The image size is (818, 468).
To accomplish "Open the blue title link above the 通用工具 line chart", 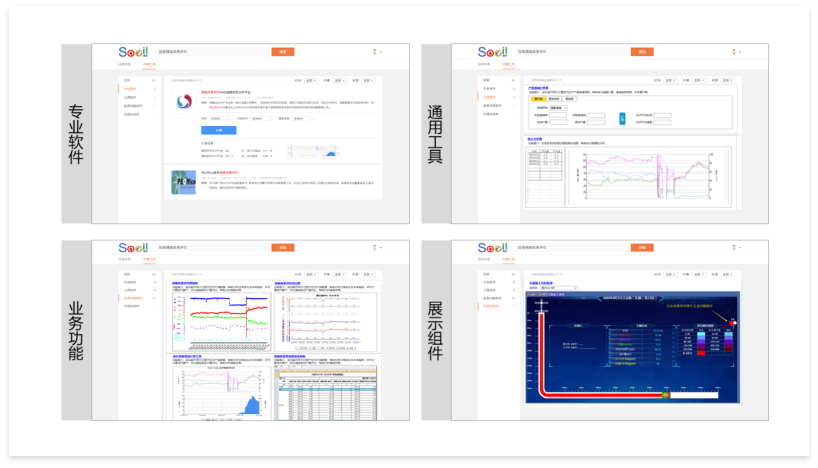I will click(x=535, y=139).
